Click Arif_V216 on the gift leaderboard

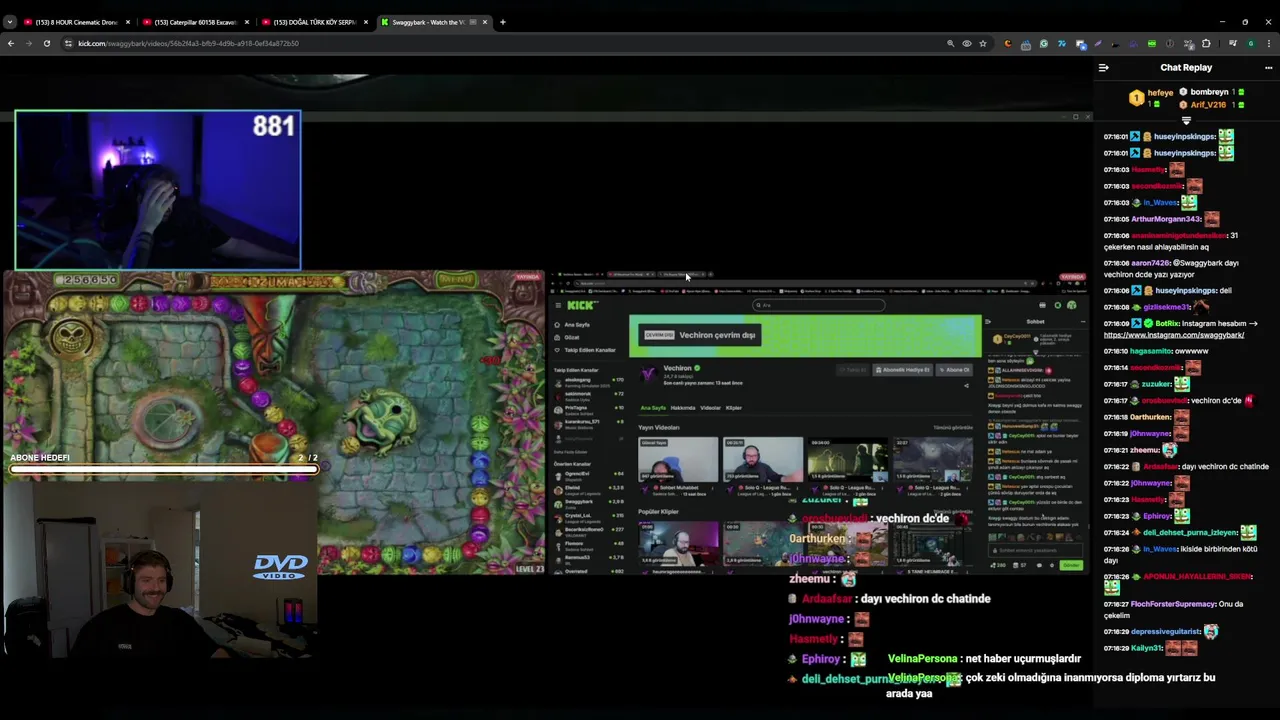click(x=1208, y=105)
